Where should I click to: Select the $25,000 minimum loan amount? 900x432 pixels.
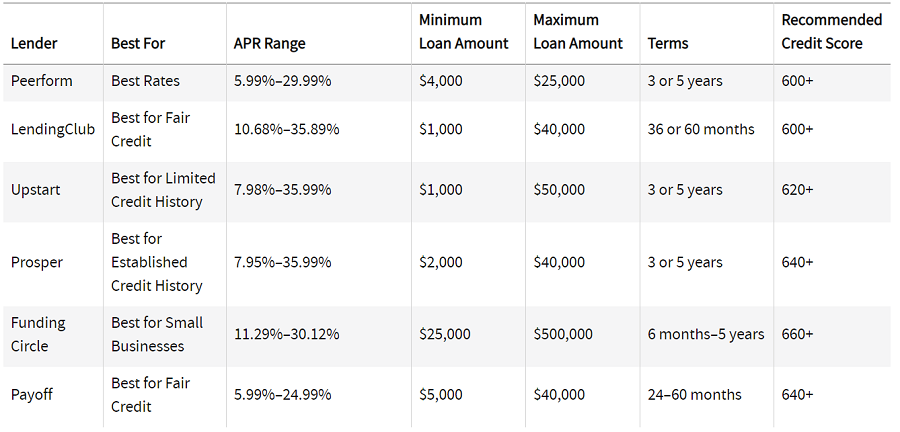[445, 334]
